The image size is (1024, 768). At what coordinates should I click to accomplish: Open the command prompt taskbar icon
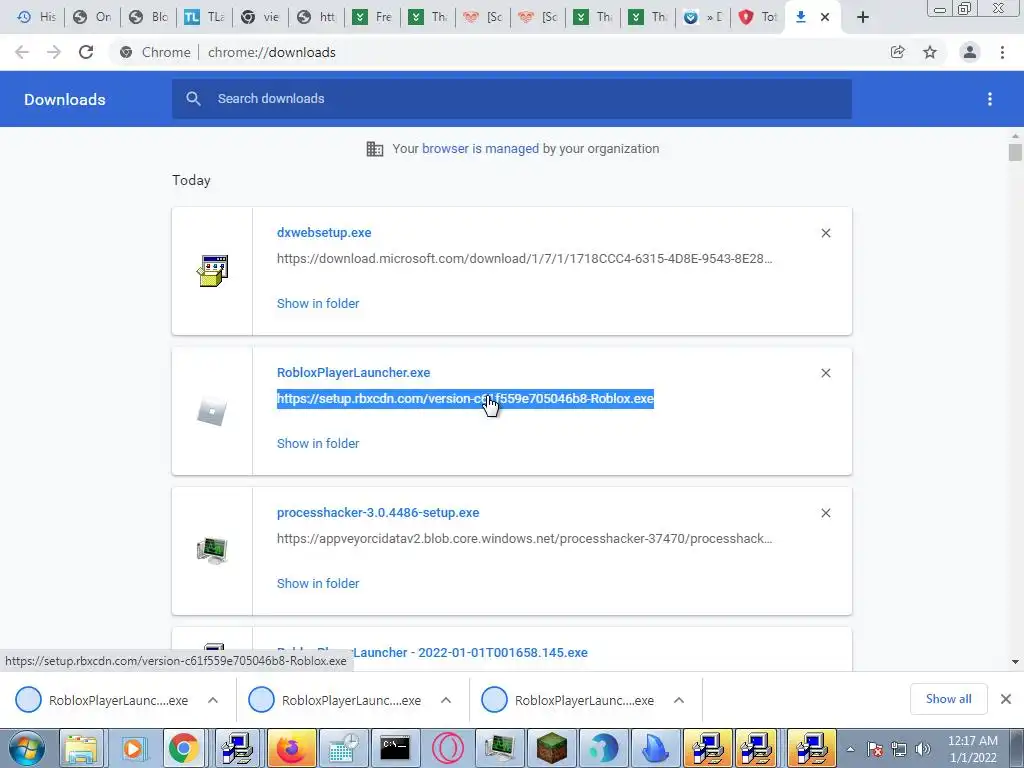[x=395, y=748]
